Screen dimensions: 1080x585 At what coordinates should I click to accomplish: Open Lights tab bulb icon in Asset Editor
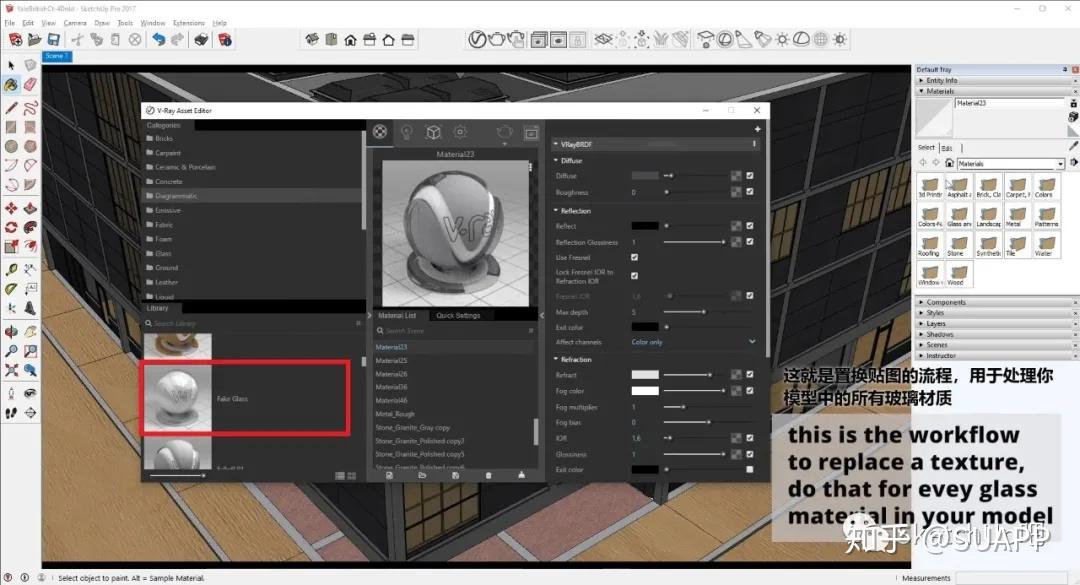(x=406, y=132)
